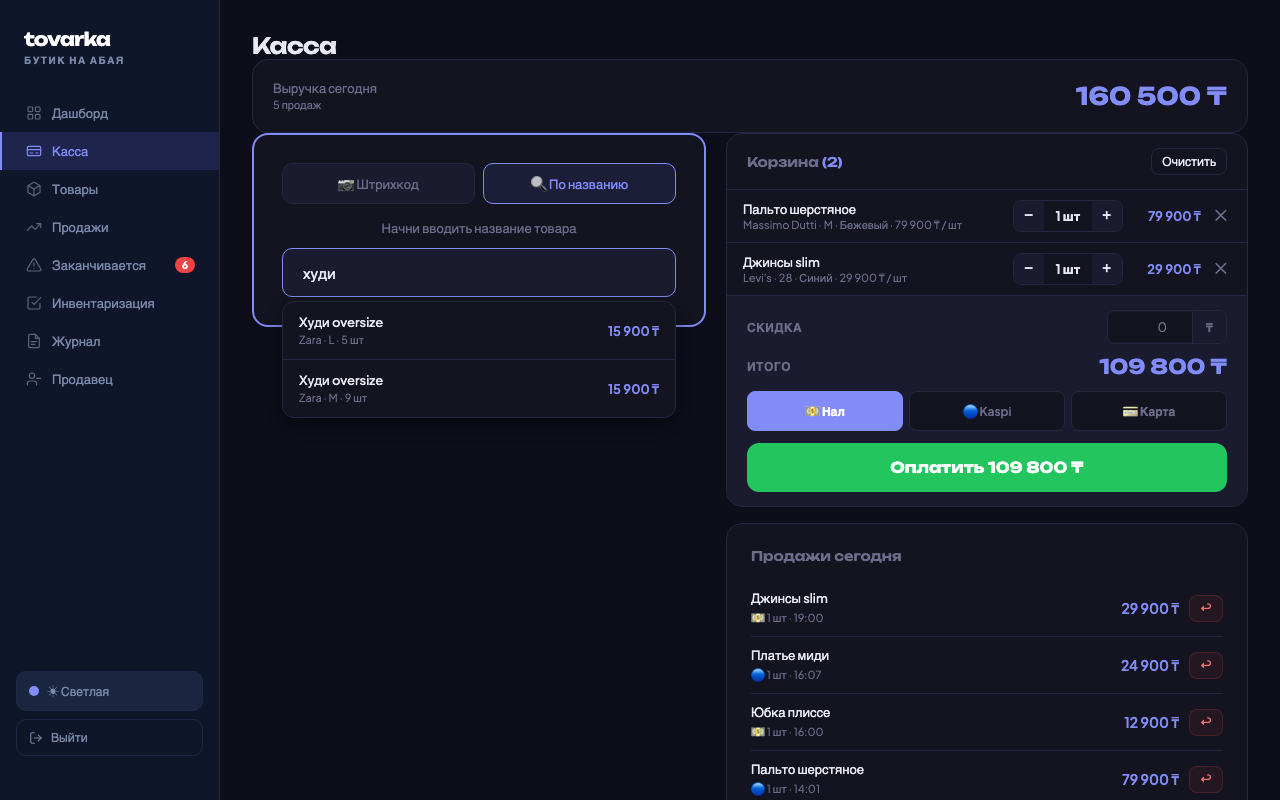The image size is (1280, 800).
Task: Refund the Джинсы slim 19:00 sale
Action: pyautogui.click(x=1206, y=608)
